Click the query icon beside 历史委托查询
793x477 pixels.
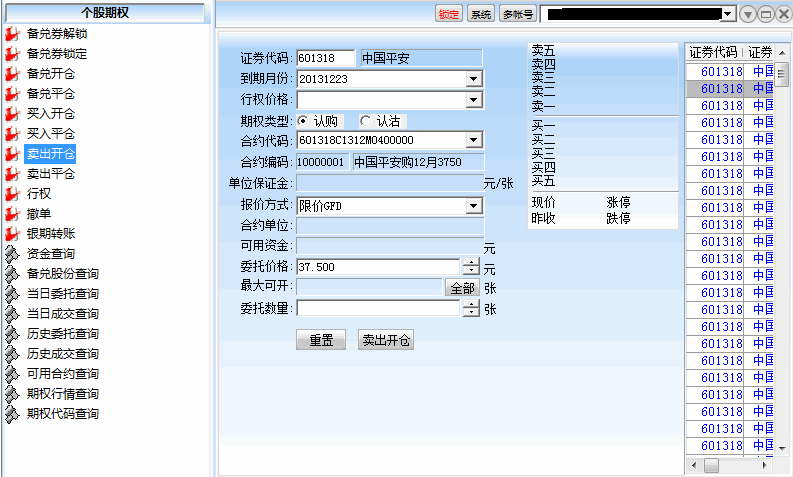12,334
